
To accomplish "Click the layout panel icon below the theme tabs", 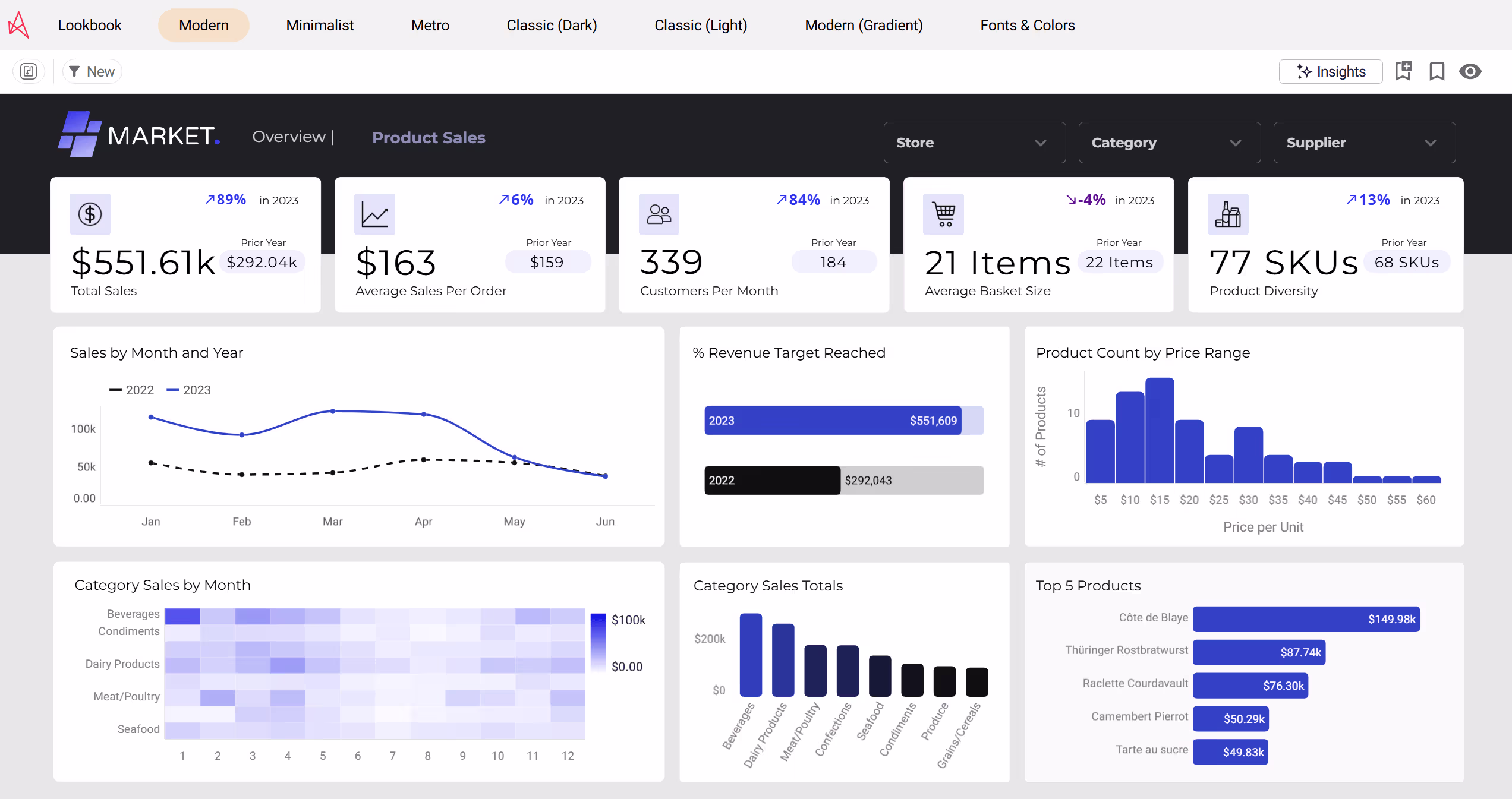I will pyautogui.click(x=29, y=71).
